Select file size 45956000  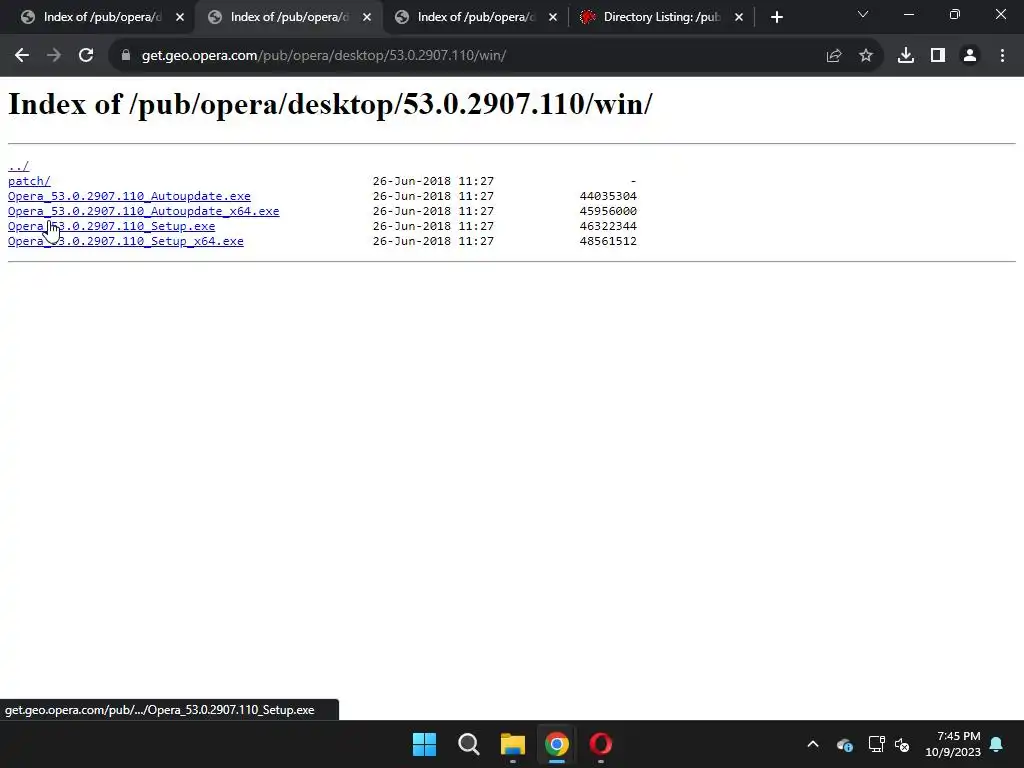[608, 211]
